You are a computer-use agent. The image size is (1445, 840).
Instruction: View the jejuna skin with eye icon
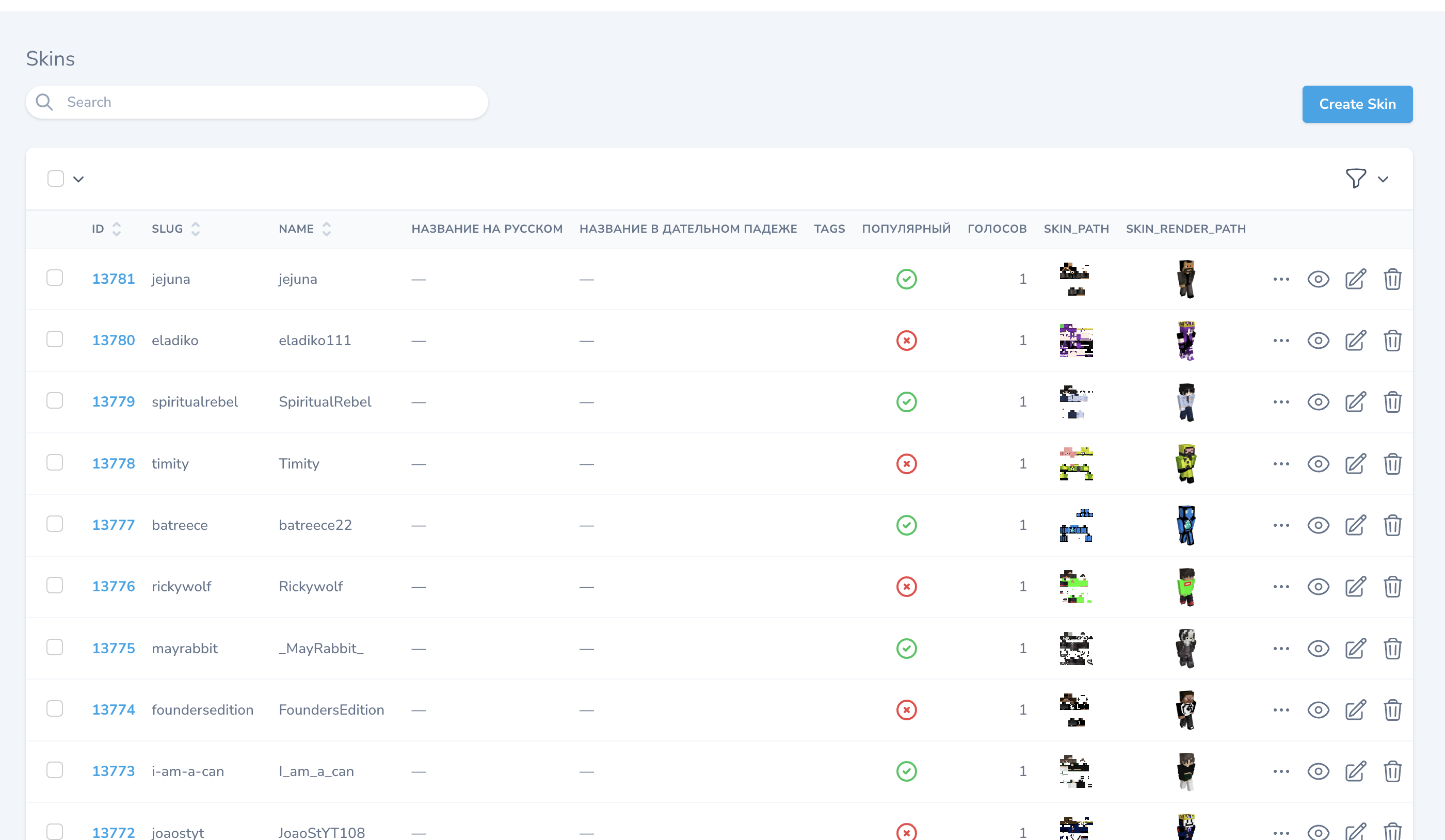pyautogui.click(x=1318, y=279)
